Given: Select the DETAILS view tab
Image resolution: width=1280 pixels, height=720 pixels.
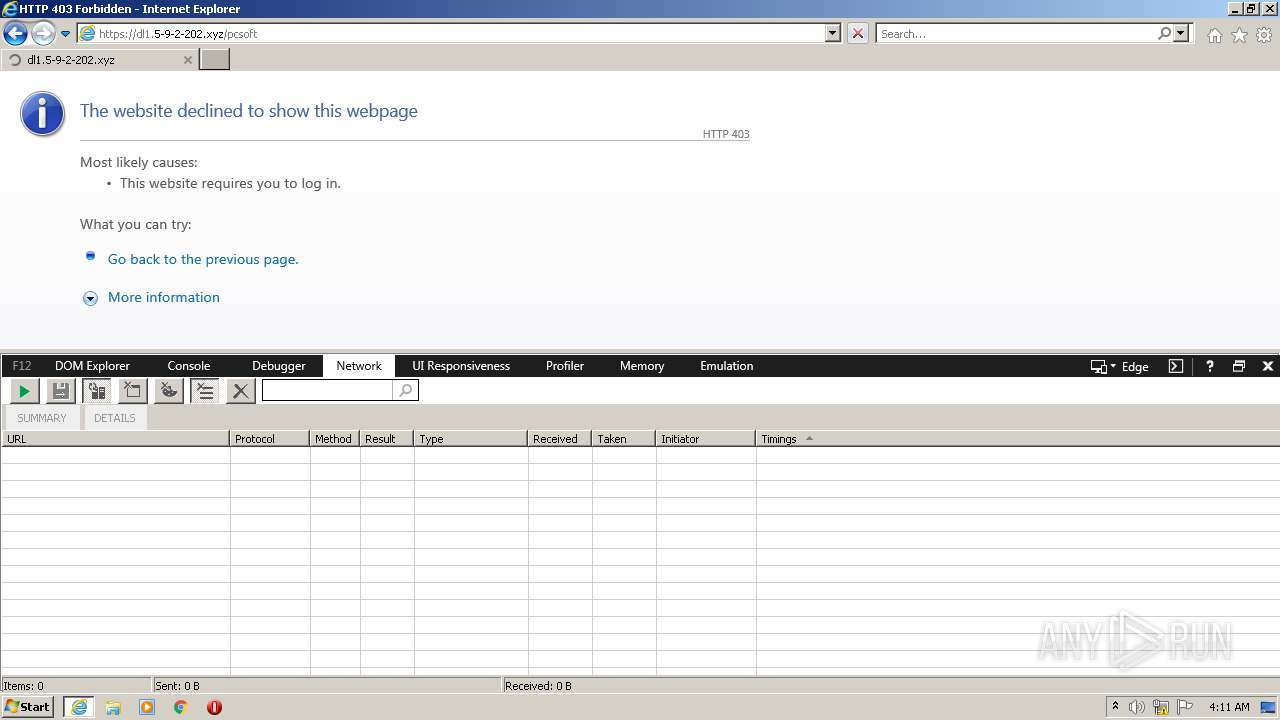Looking at the screenshot, I should click(115, 418).
